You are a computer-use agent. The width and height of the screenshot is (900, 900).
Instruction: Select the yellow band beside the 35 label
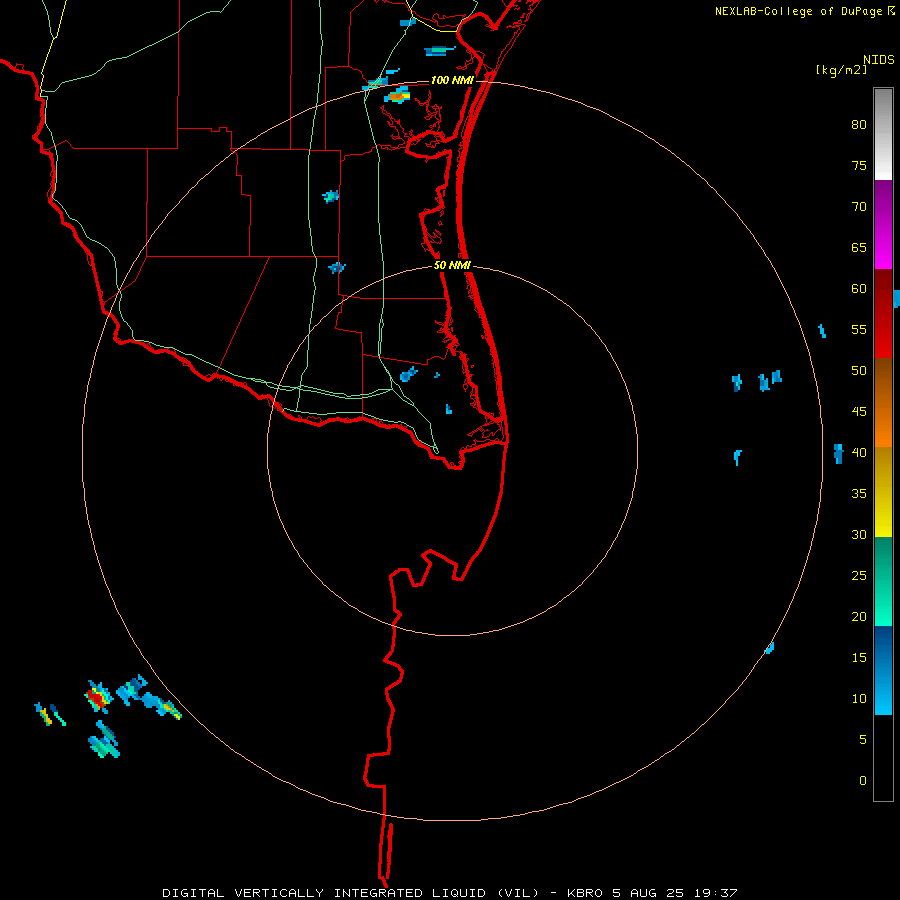point(883,492)
